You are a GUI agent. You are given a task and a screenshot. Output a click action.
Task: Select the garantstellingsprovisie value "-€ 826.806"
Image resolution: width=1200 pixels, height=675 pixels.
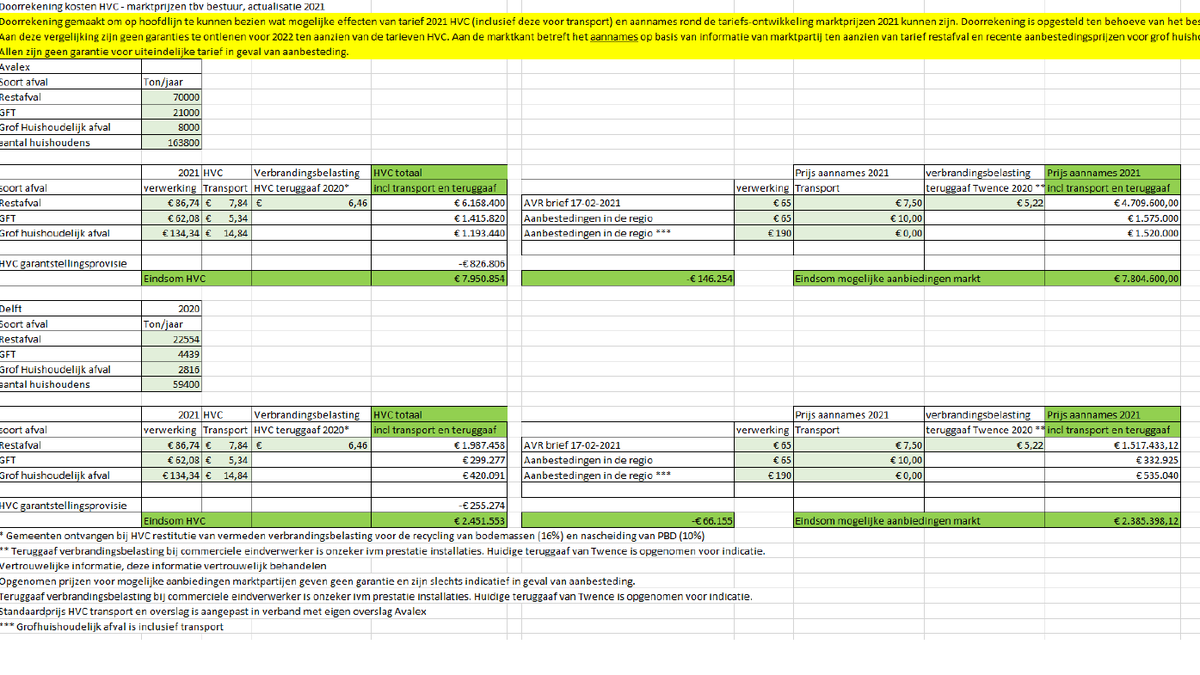[x=438, y=263]
